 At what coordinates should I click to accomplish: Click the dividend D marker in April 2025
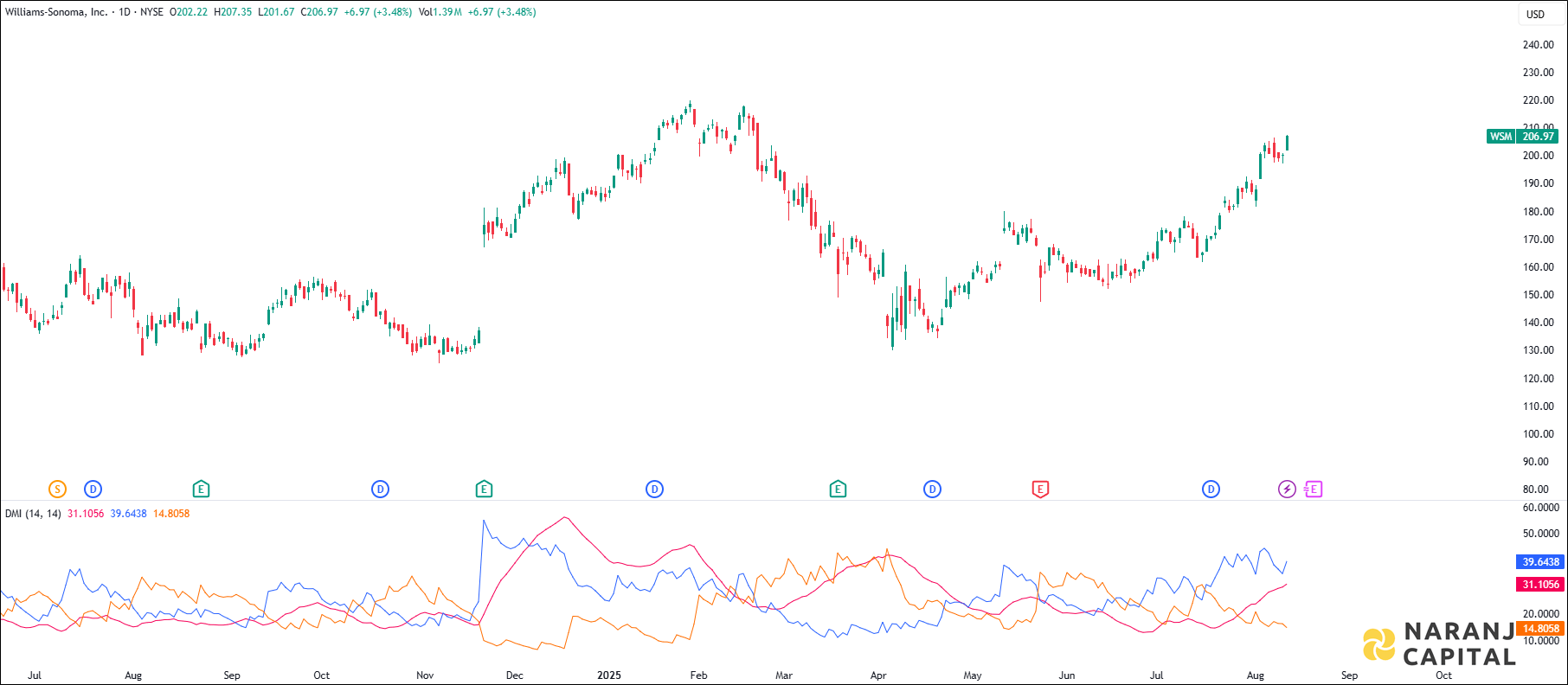coord(932,490)
